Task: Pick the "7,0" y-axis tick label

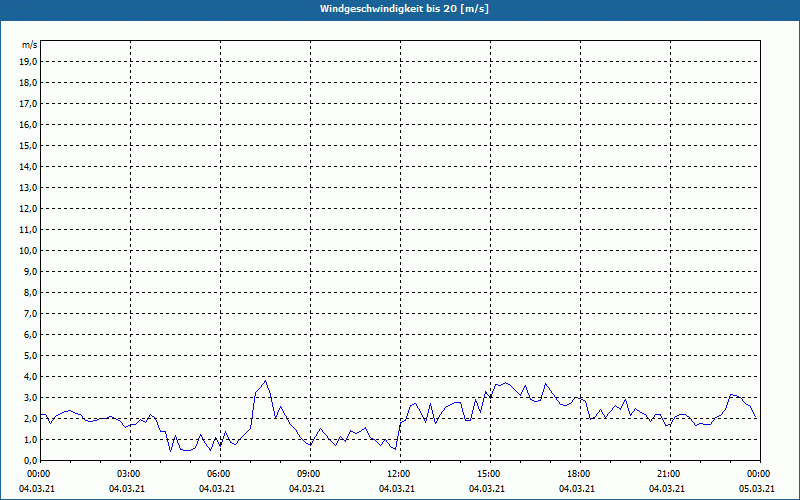Action: click(x=31, y=313)
